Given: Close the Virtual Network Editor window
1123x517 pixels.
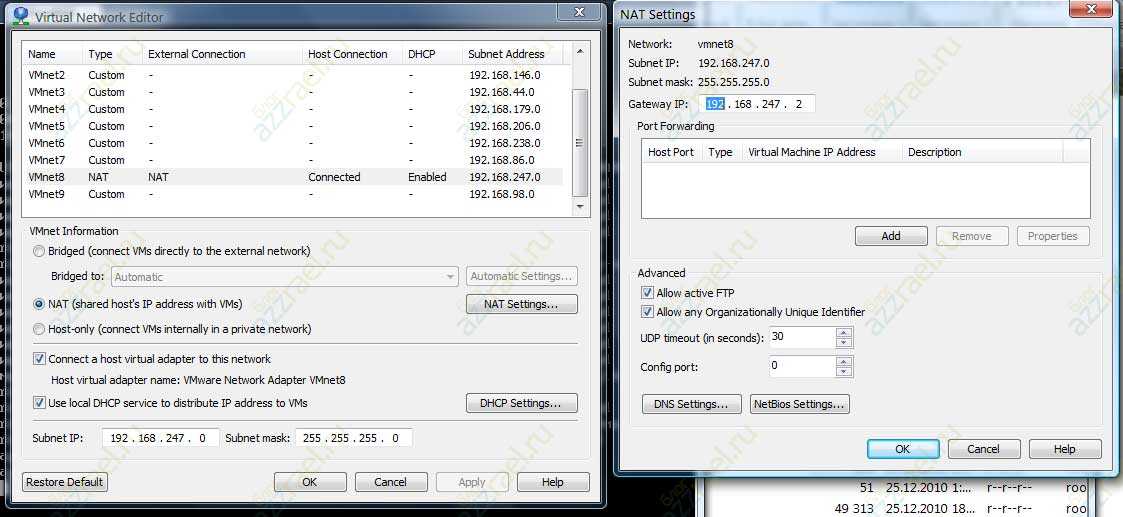Looking at the screenshot, I should (580, 11).
